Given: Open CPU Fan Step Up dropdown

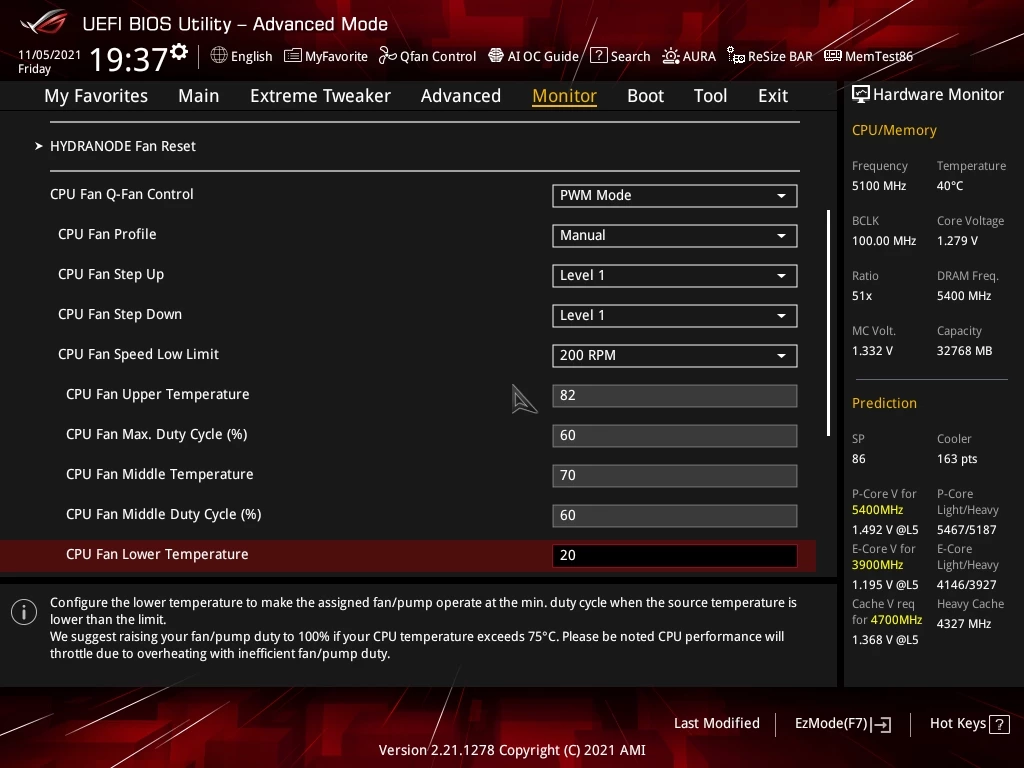Looking at the screenshot, I should coord(675,276).
